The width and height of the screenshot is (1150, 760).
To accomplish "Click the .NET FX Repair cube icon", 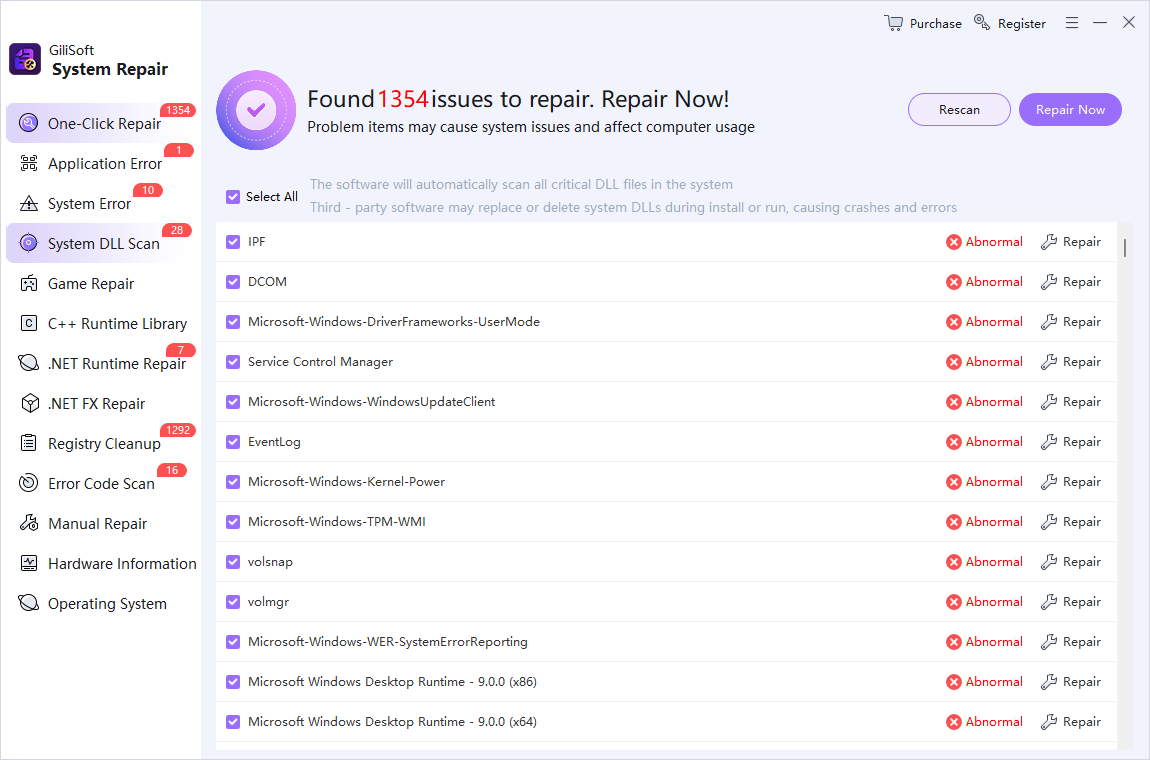I will (30, 403).
